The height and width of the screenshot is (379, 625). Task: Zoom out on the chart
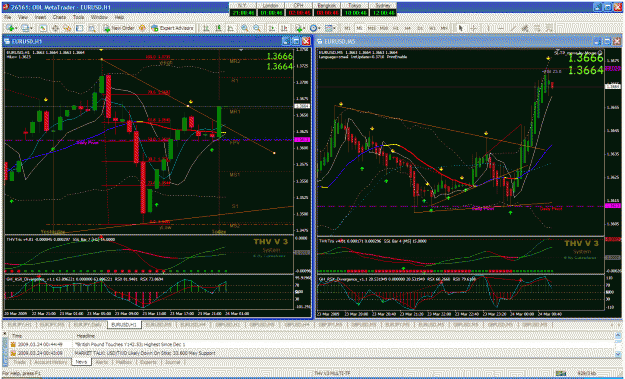[257, 28]
